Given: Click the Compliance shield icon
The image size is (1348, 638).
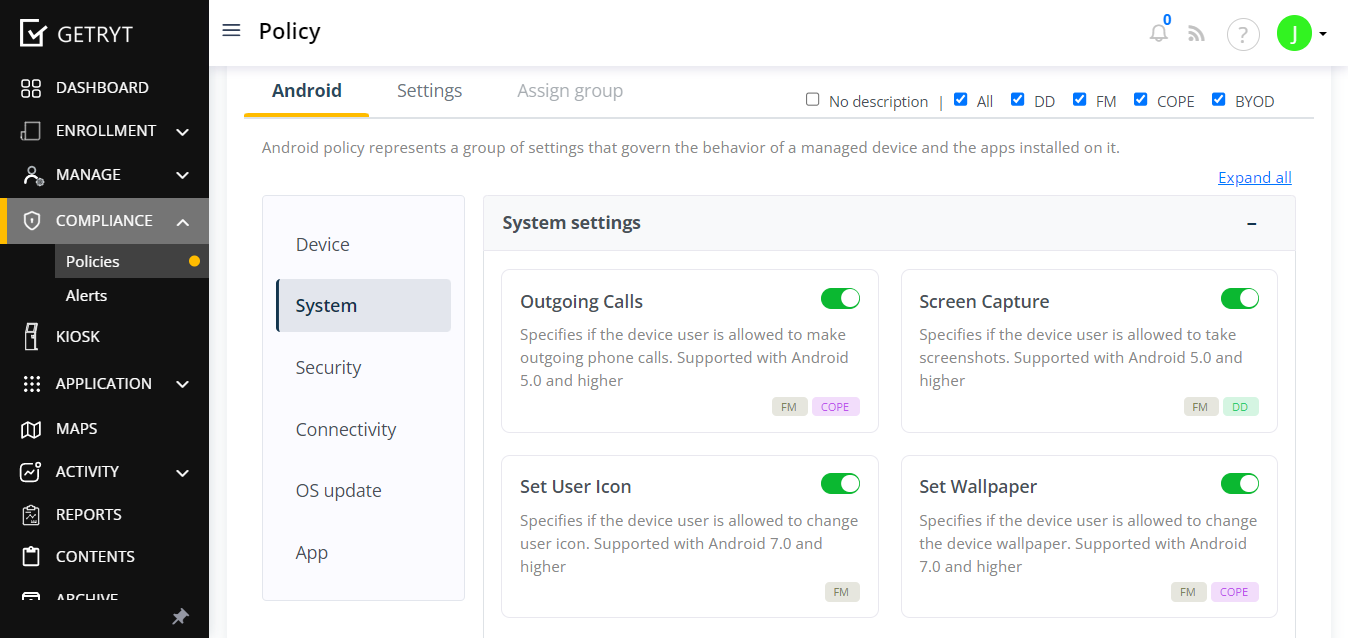Looking at the screenshot, I should coord(32,221).
